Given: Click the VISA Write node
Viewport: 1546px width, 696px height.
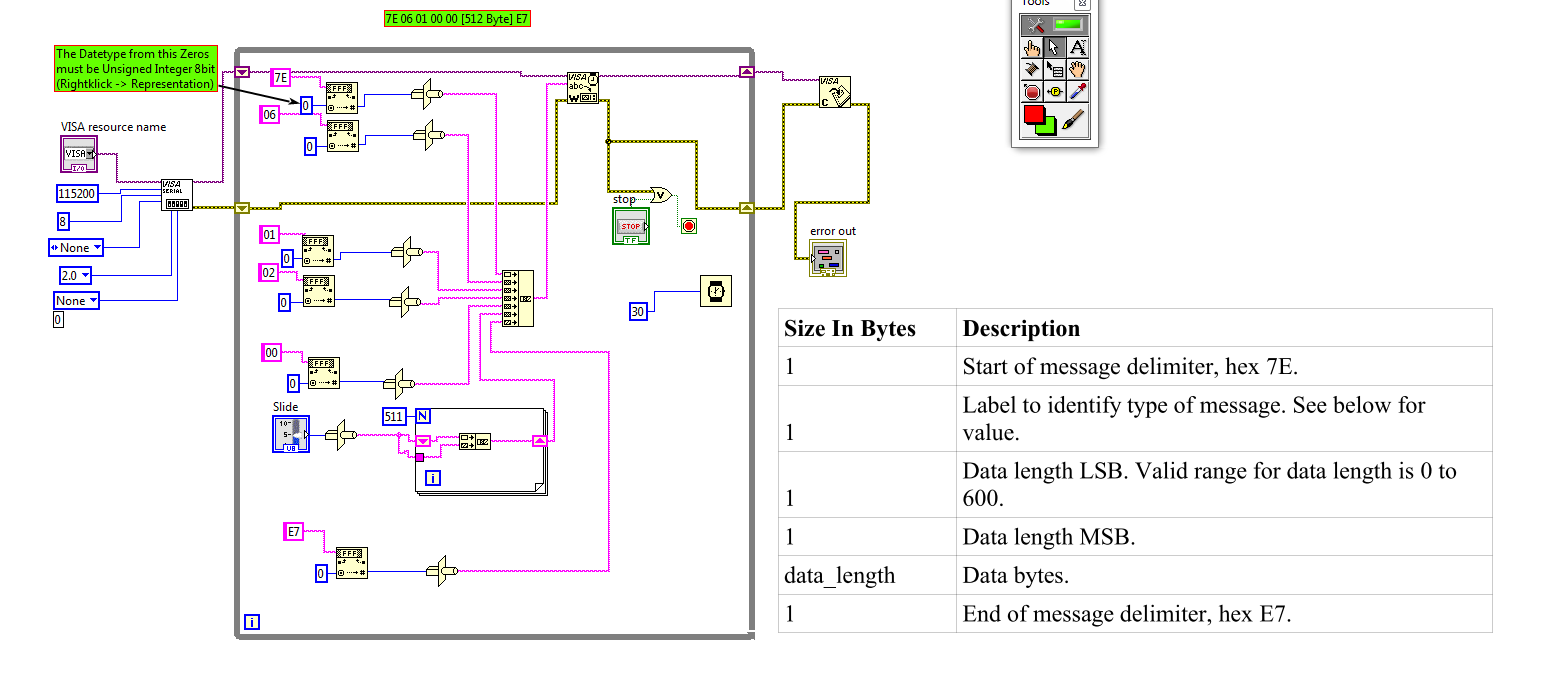Looking at the screenshot, I should [x=583, y=88].
